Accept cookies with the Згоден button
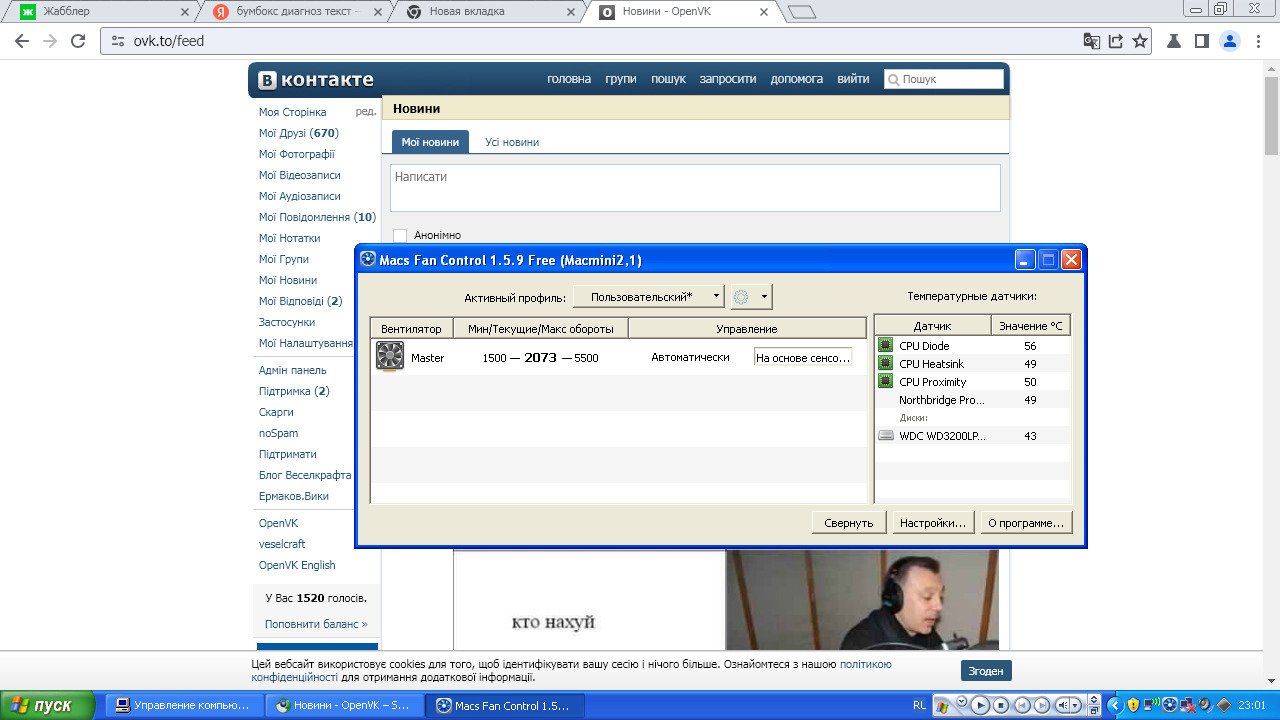Image resolution: width=1280 pixels, height=720 pixels. click(987, 670)
